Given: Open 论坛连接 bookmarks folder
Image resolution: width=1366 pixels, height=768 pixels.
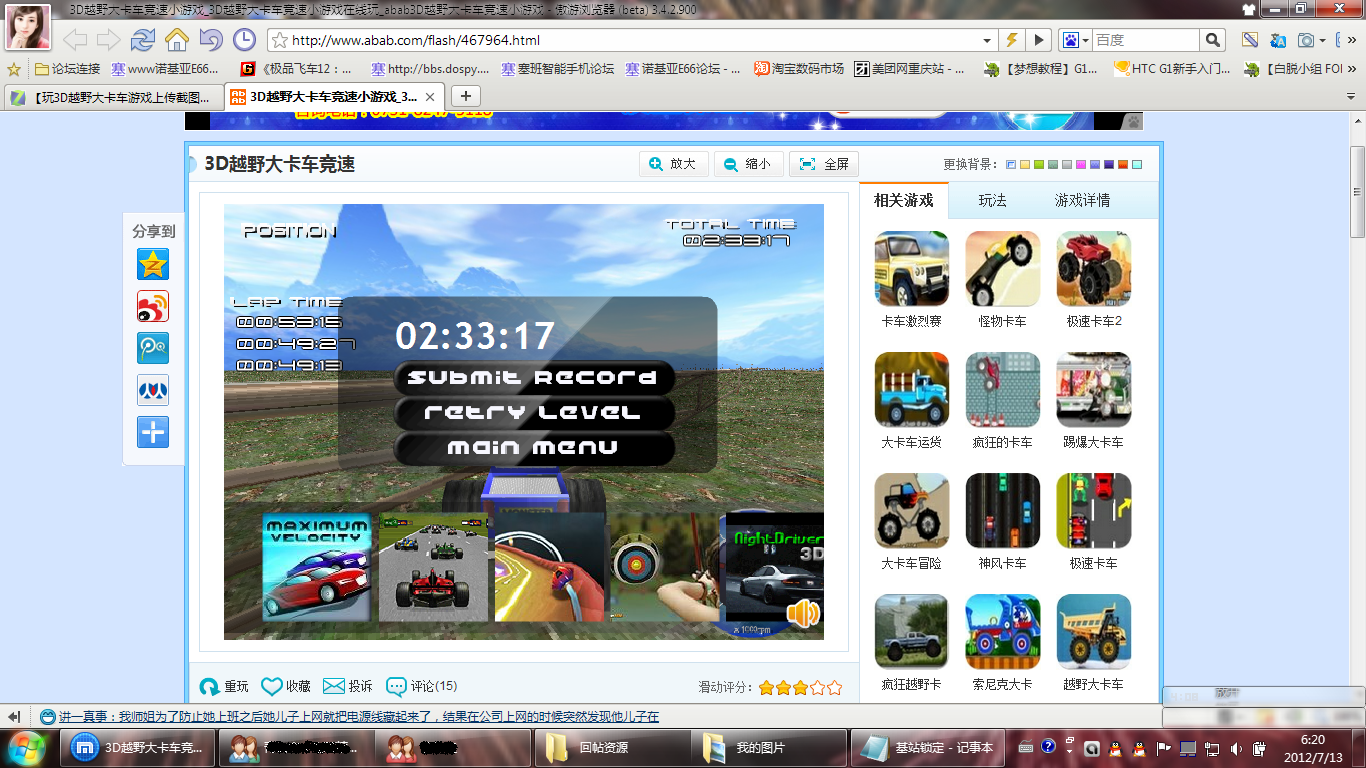Looking at the screenshot, I should pyautogui.click(x=67, y=69).
